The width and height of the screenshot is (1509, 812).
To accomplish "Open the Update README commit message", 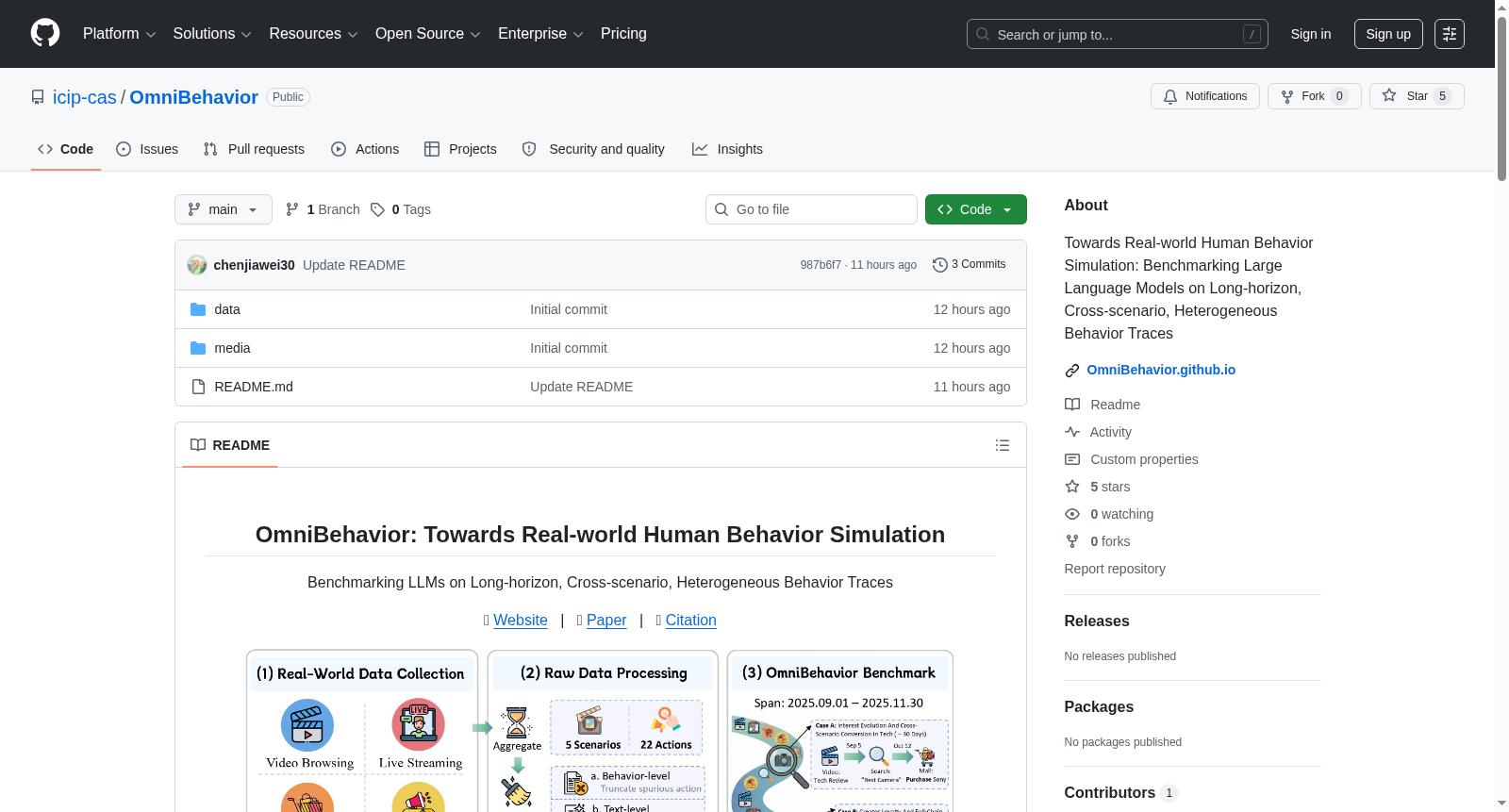I will [x=354, y=265].
